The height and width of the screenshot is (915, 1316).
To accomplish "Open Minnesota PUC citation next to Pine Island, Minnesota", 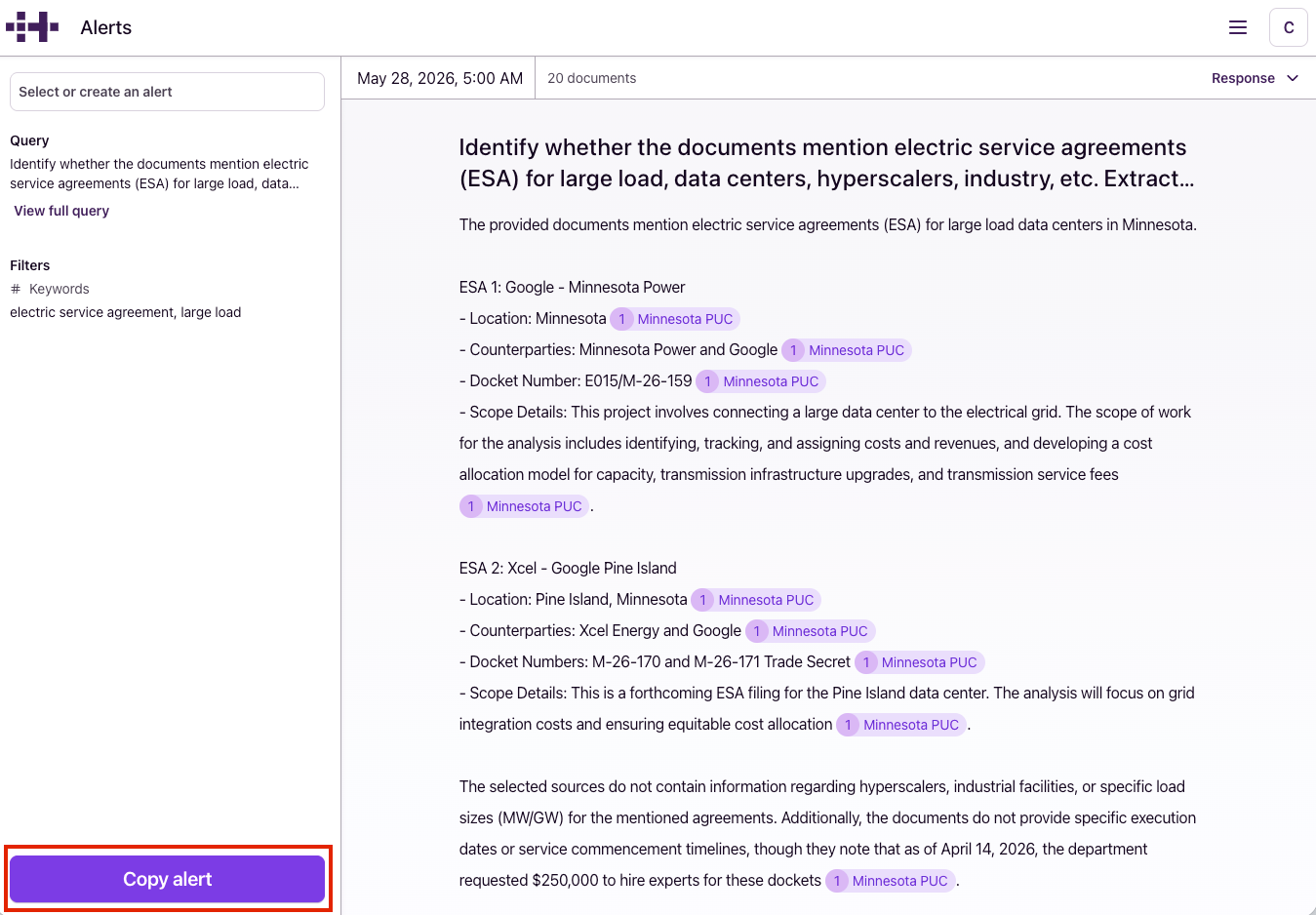I will [756, 600].
